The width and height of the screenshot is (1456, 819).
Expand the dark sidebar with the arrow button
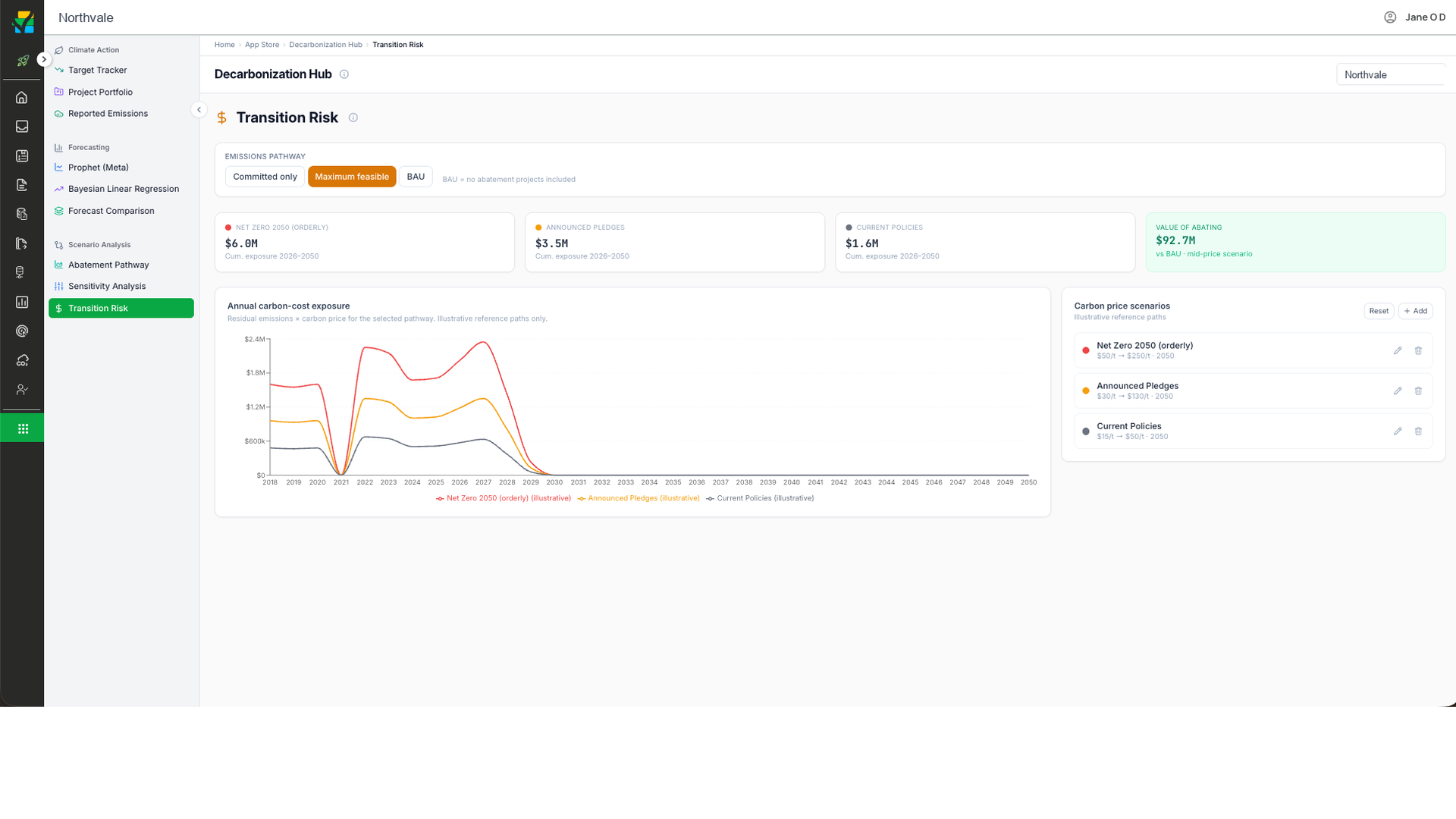tap(44, 59)
